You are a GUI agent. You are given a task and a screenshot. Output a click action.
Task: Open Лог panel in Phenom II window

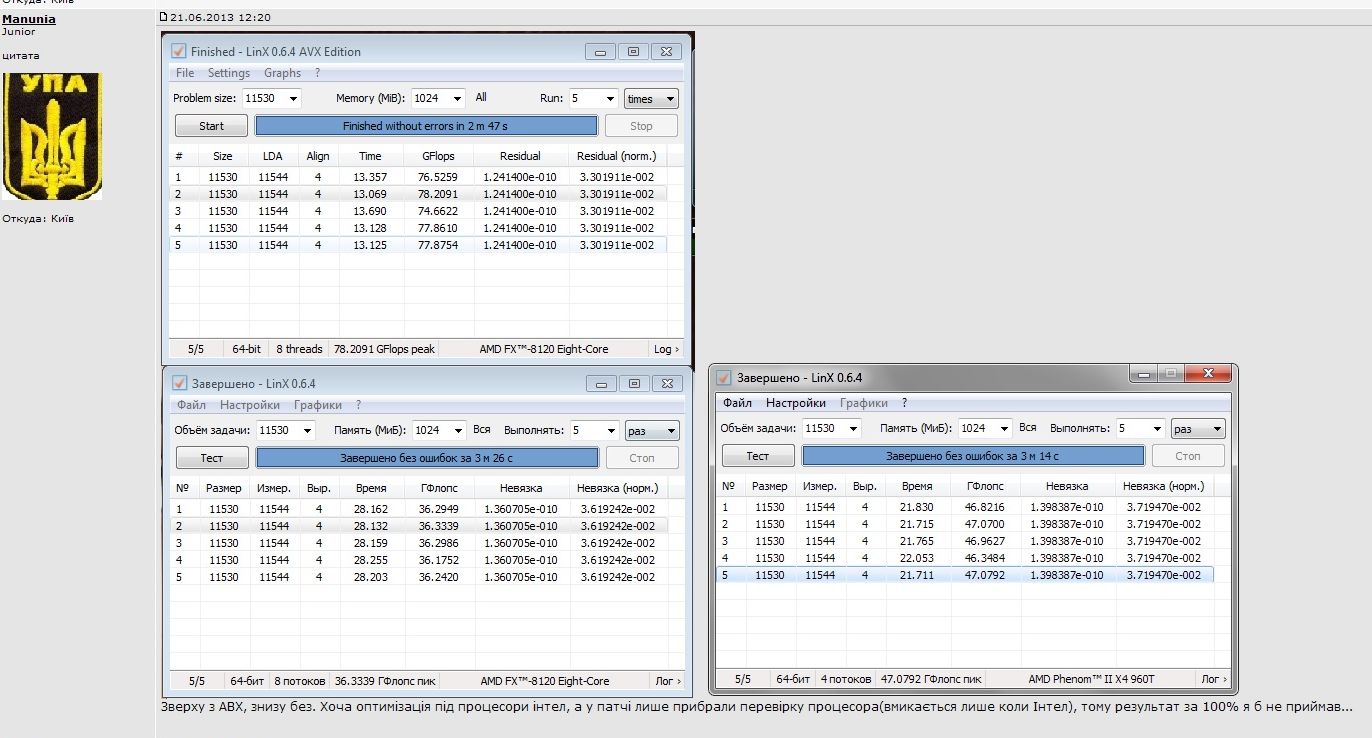(x=1213, y=679)
